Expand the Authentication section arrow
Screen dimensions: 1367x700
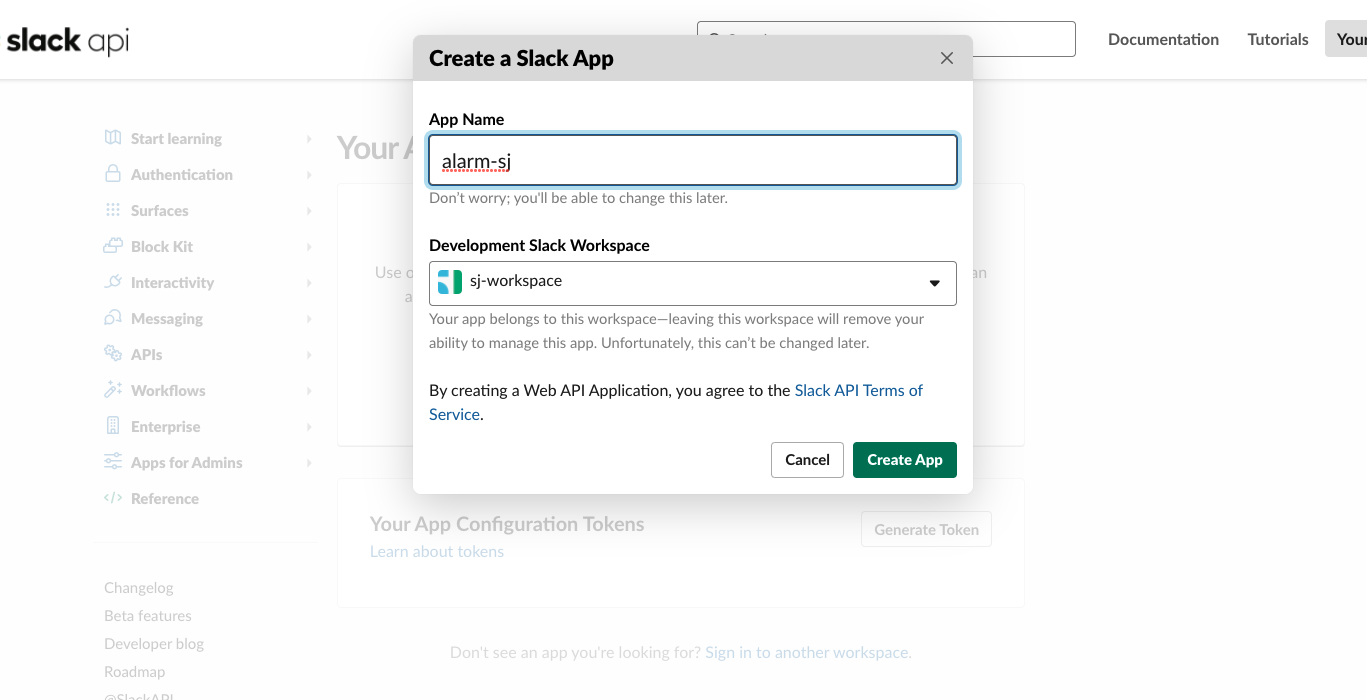coord(309,175)
